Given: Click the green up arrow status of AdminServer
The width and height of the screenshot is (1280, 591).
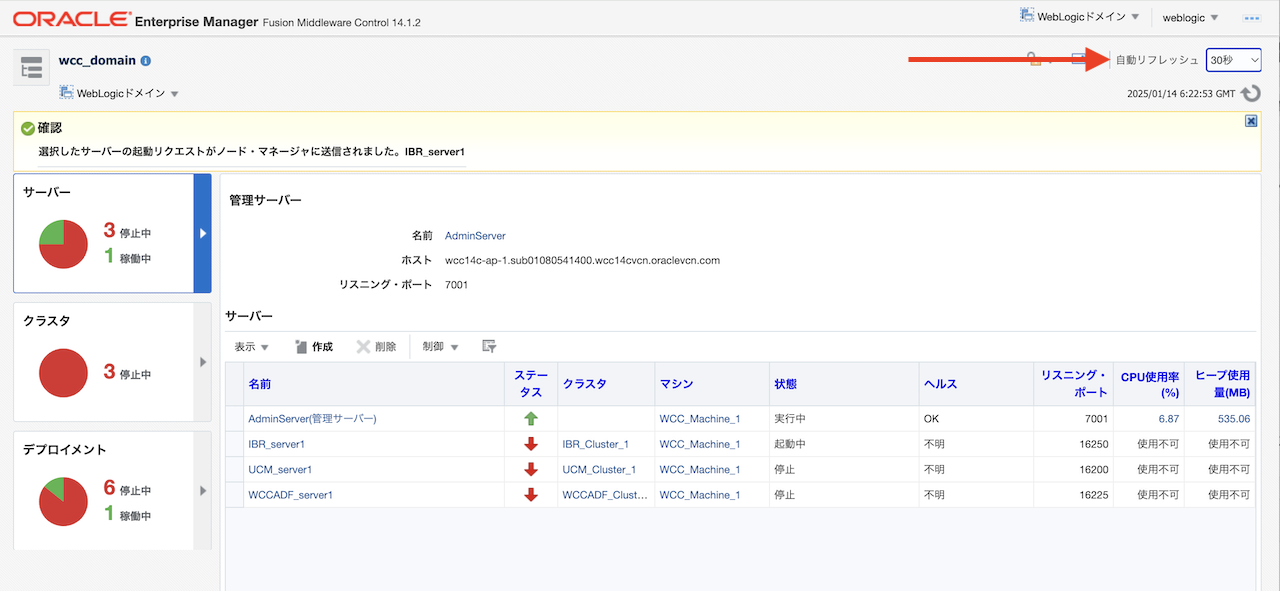Looking at the screenshot, I should click(531, 419).
